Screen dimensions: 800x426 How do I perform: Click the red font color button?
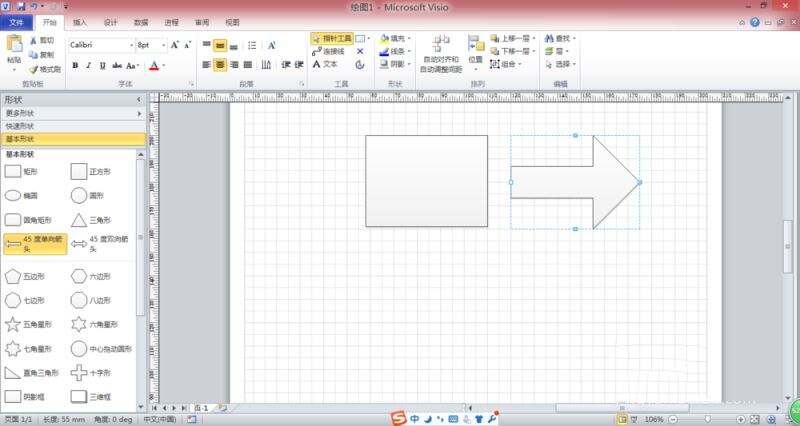(154, 66)
